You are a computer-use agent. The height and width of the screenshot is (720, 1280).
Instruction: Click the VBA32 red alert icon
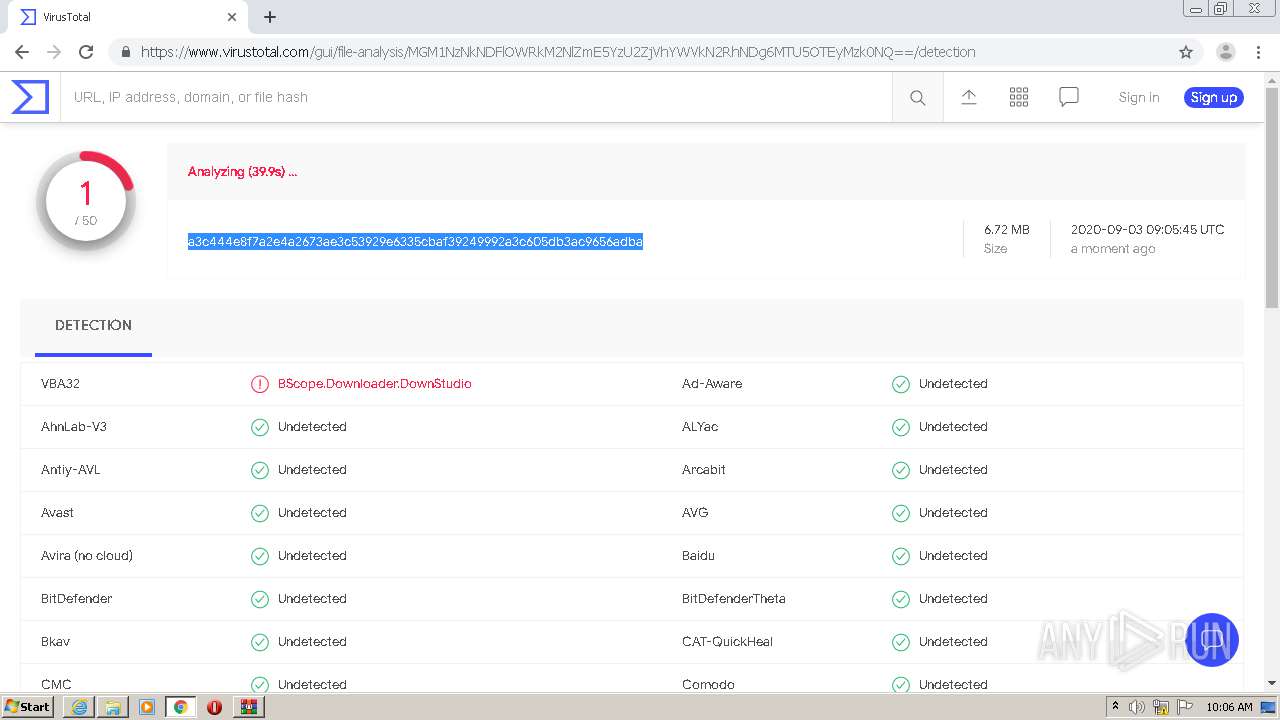point(260,384)
